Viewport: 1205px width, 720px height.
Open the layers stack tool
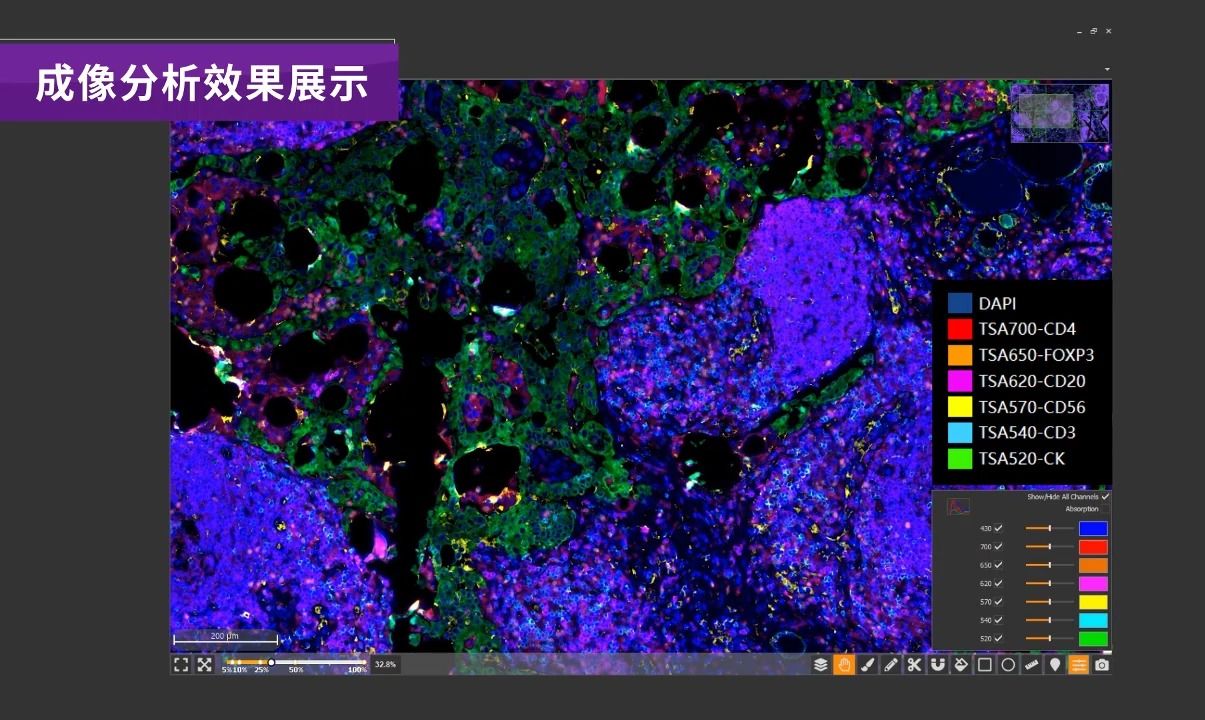[821, 664]
